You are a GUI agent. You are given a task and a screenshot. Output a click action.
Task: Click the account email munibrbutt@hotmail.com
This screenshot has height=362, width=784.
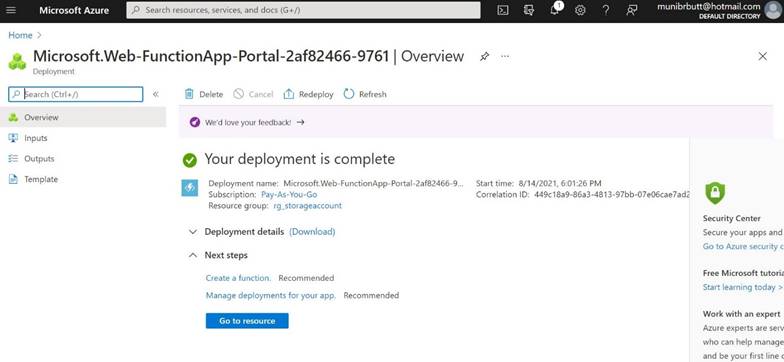pos(708,6)
